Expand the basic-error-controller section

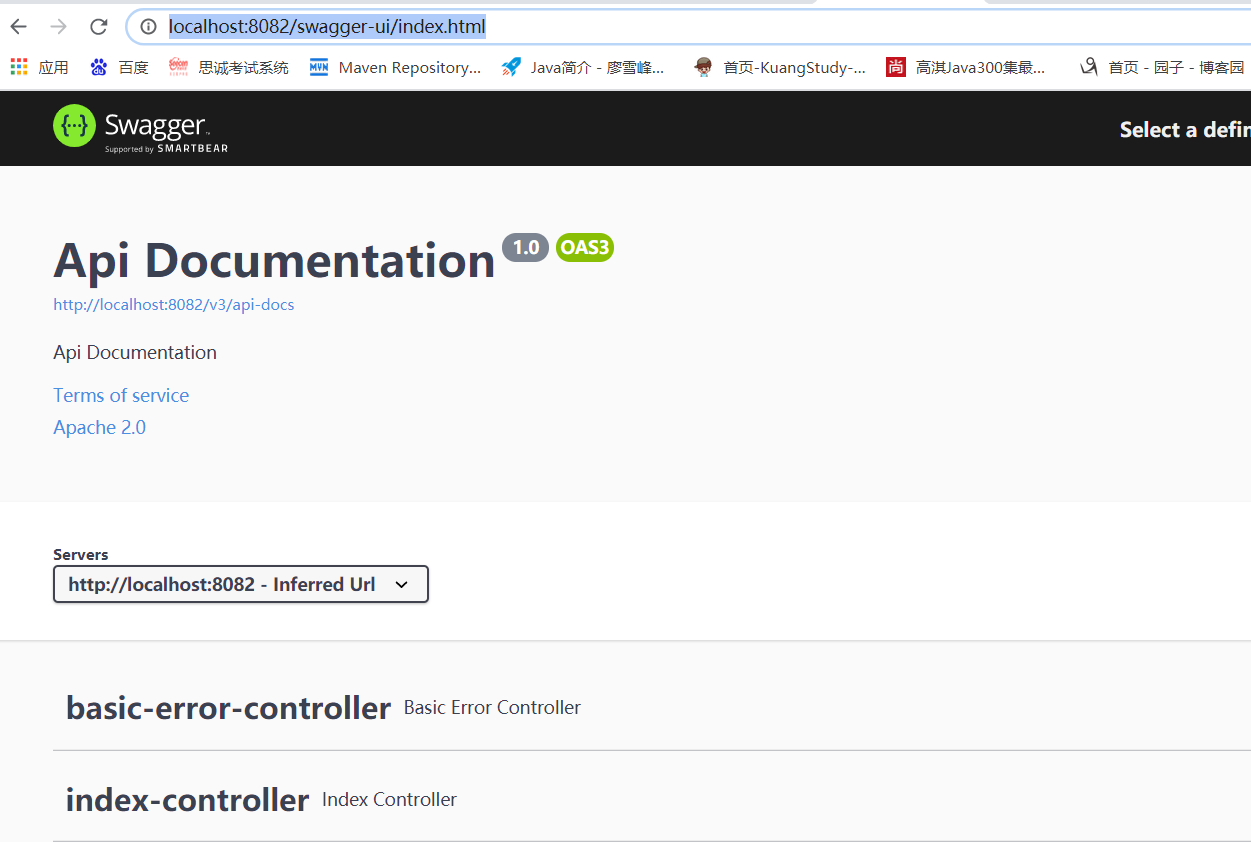pos(652,708)
